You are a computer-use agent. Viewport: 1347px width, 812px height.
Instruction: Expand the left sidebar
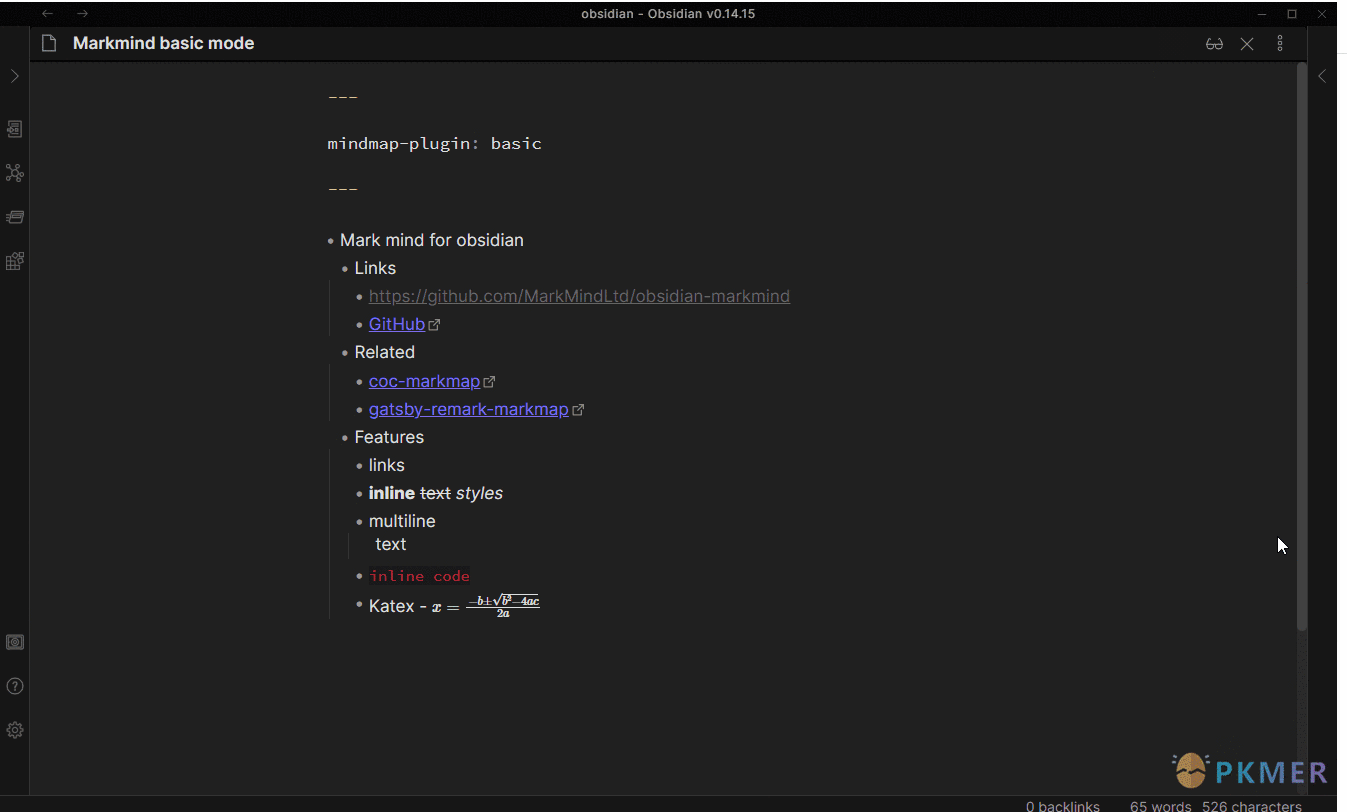click(x=14, y=76)
